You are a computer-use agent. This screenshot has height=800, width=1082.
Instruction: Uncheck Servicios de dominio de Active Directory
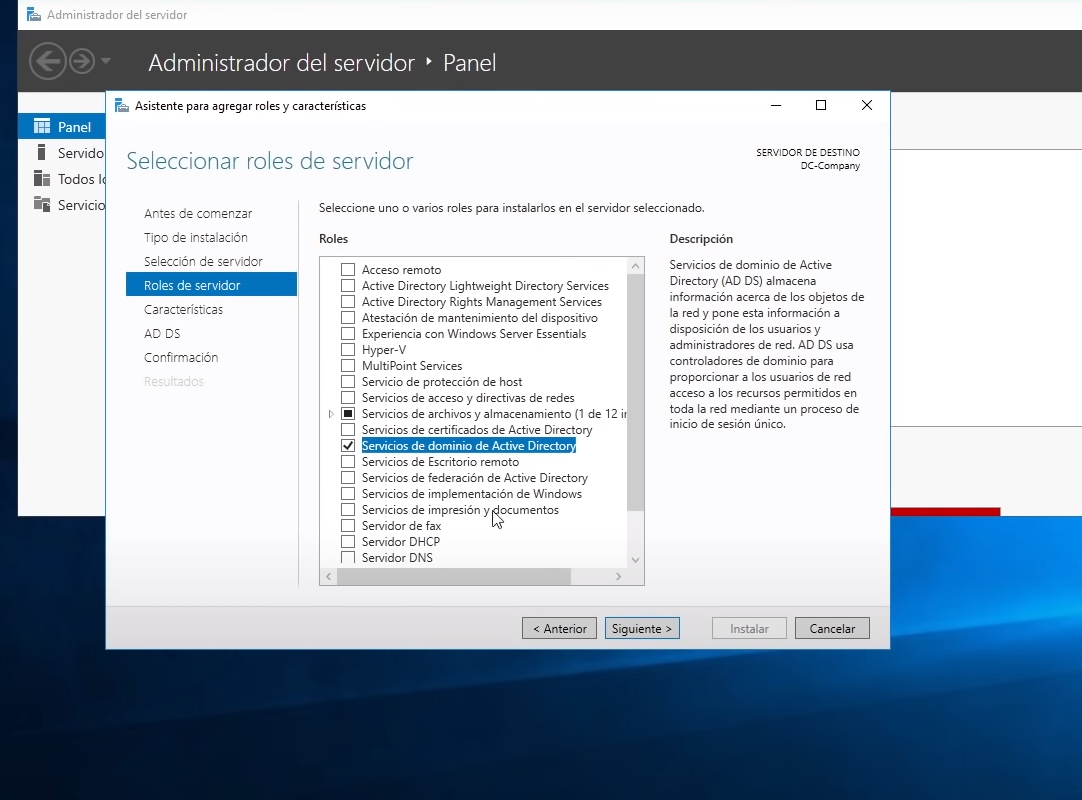click(x=348, y=446)
